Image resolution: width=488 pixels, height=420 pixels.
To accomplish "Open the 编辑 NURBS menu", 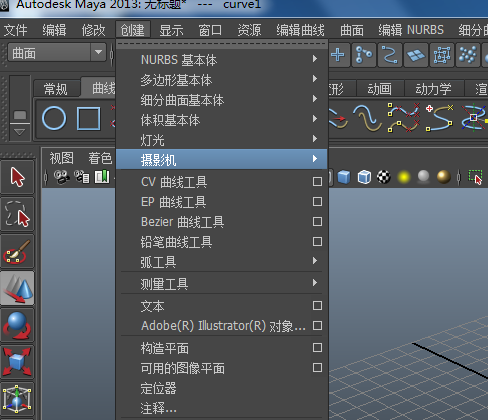I will (411, 30).
